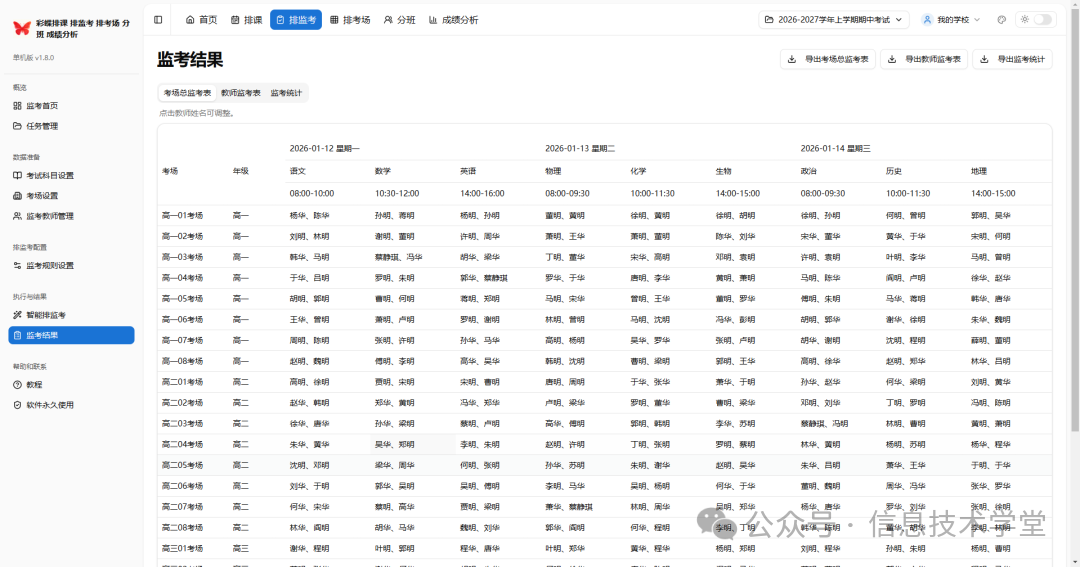Click 高明、徐华 in 高一08考场 政治
The width and height of the screenshot is (1080, 567).
coord(820,361)
